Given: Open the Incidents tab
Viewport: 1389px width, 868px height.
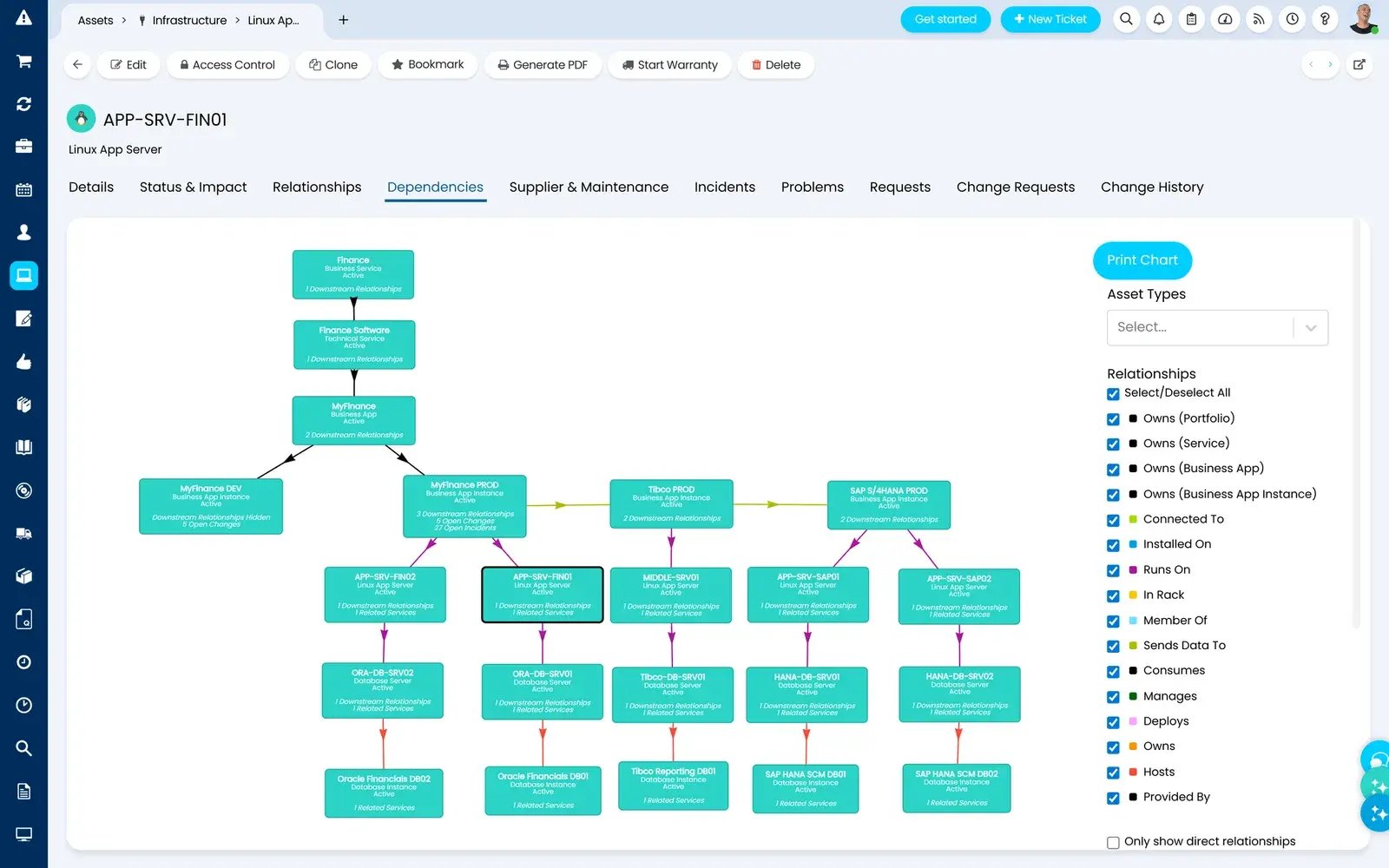Looking at the screenshot, I should (725, 187).
